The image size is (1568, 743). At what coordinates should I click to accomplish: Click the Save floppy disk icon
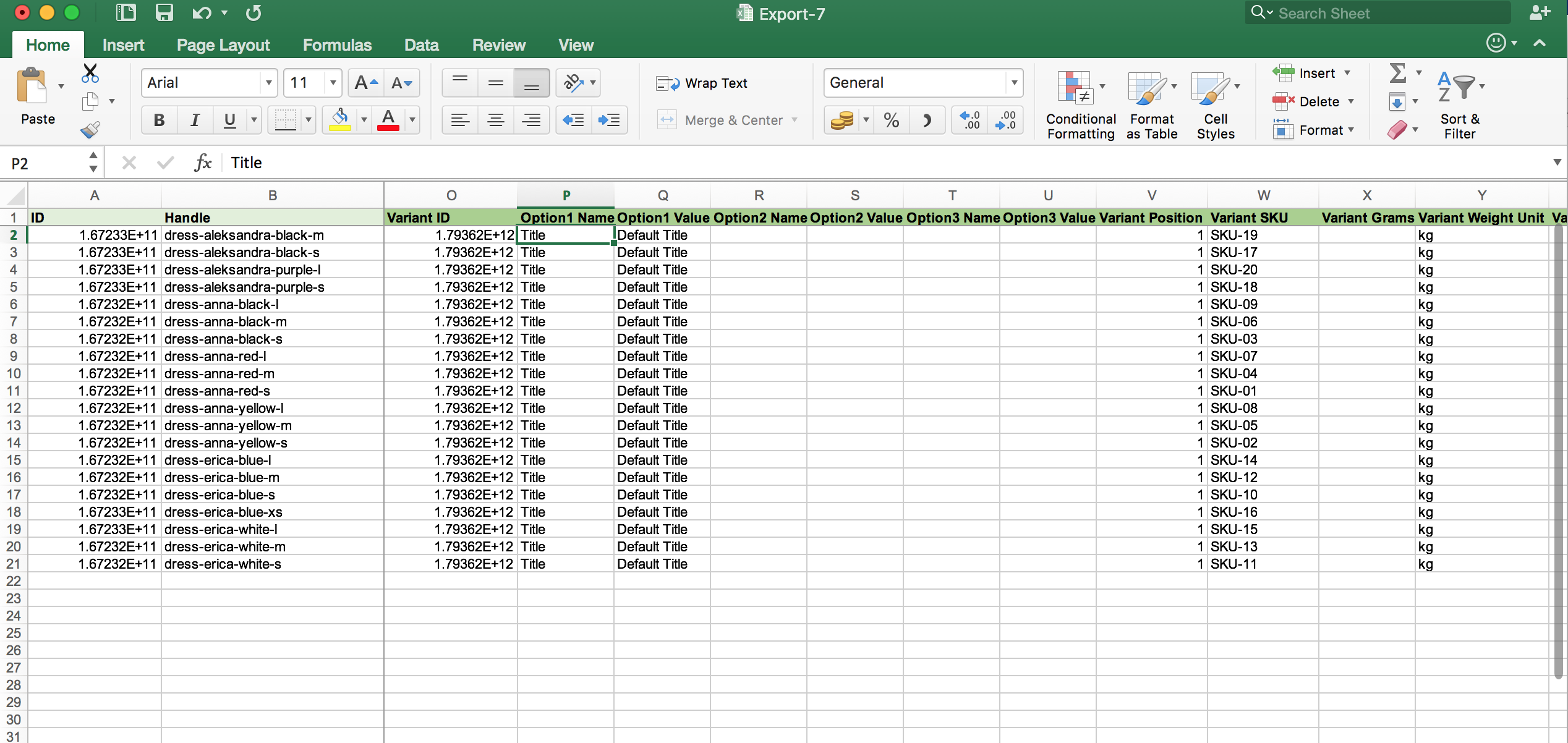point(164,13)
